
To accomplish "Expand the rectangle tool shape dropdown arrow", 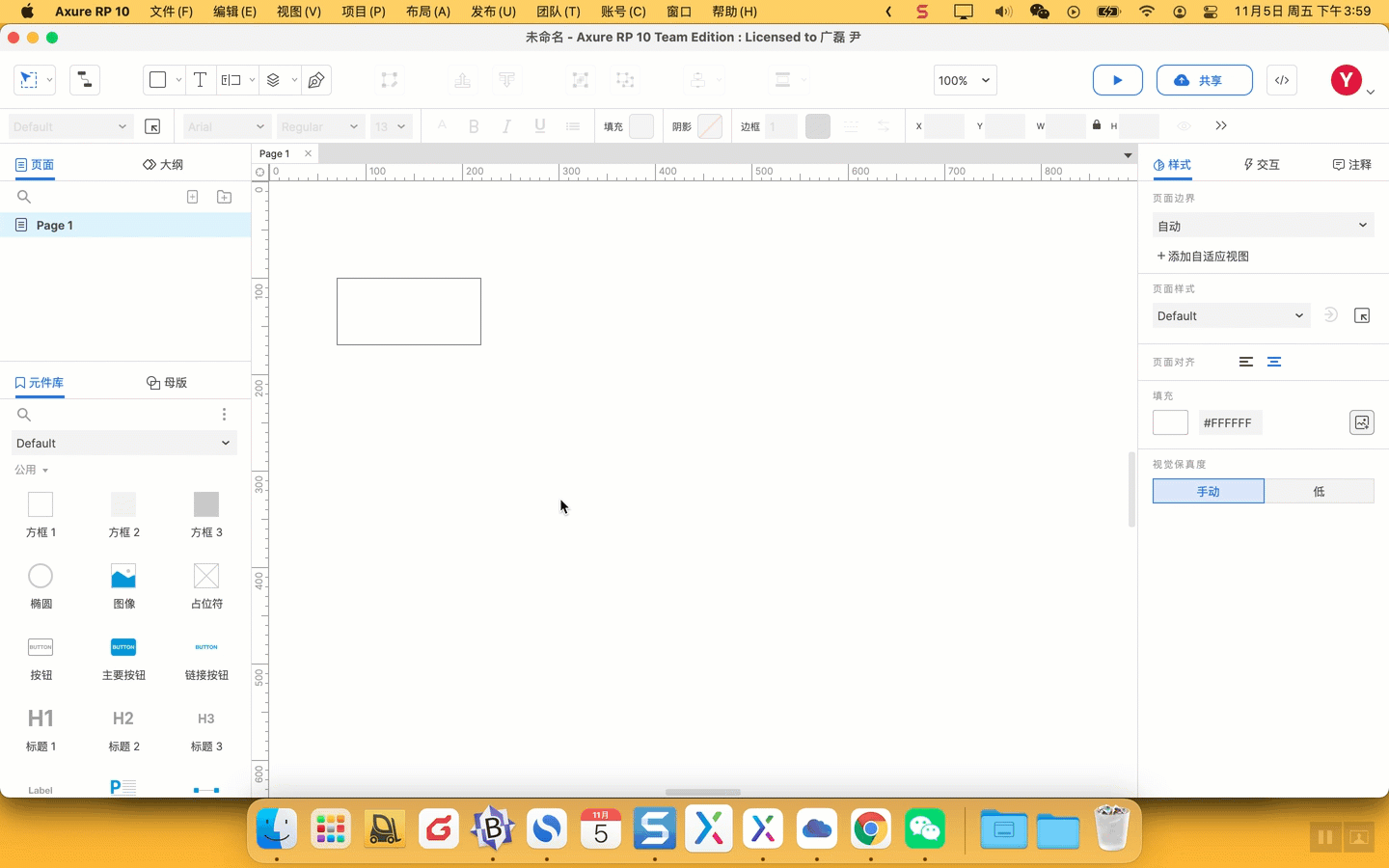I will pos(178,80).
